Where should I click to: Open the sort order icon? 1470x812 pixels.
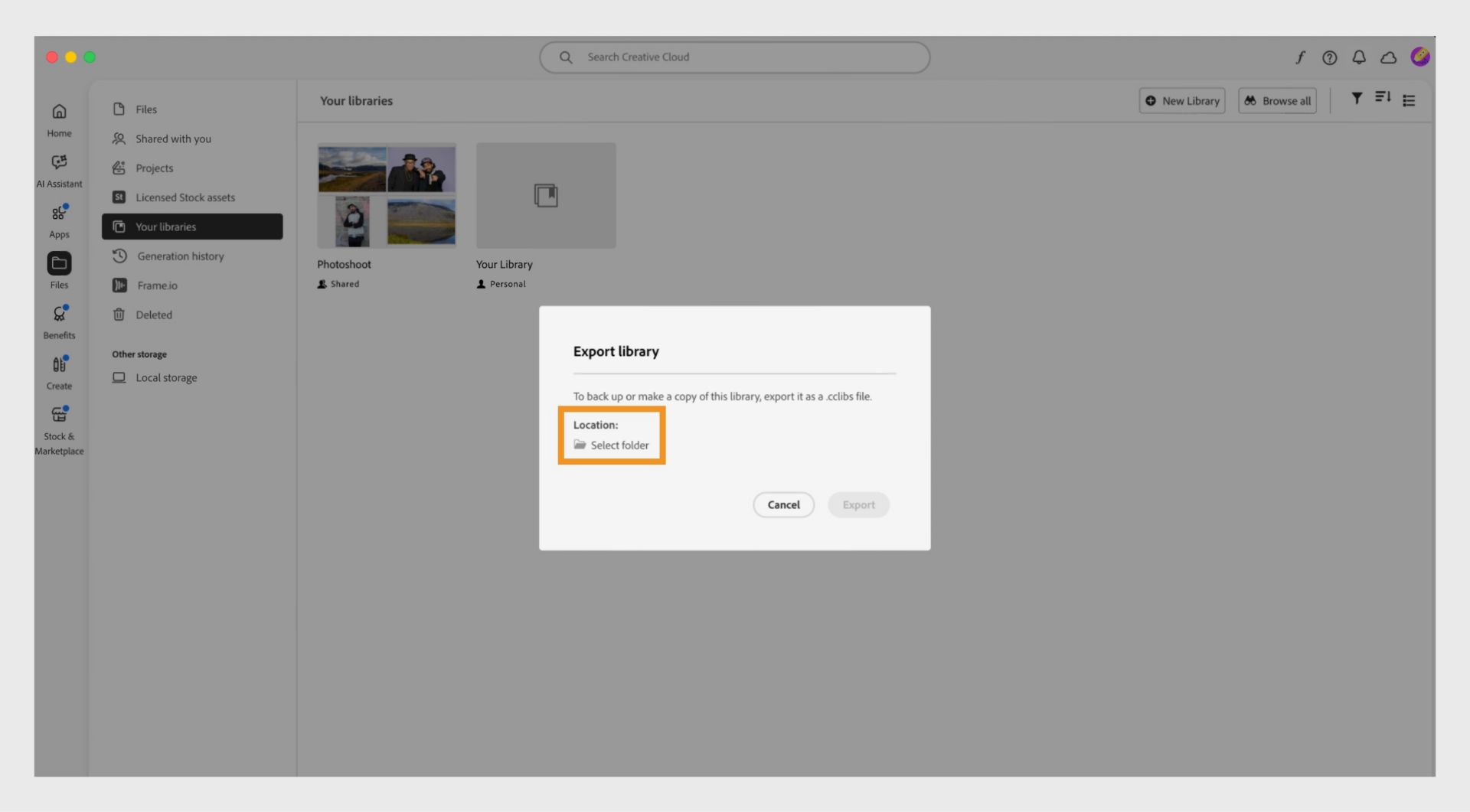click(1383, 97)
